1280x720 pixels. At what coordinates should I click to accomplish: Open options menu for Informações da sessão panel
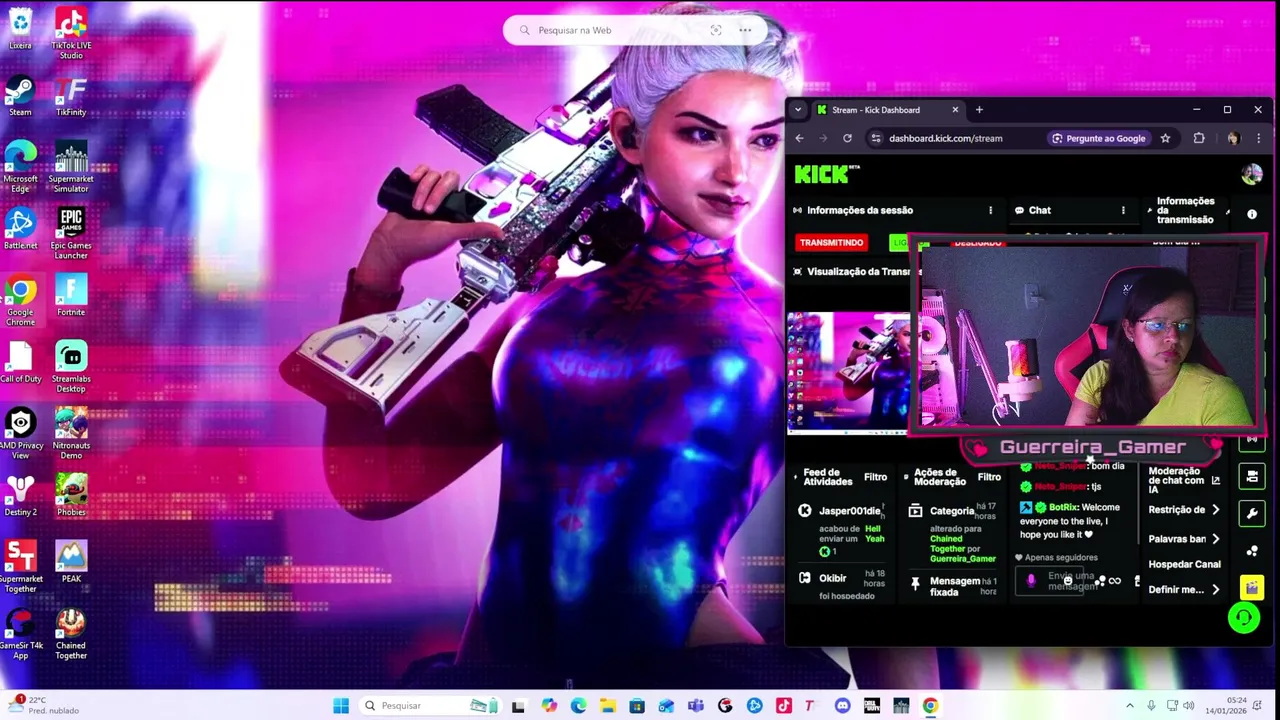pos(990,210)
